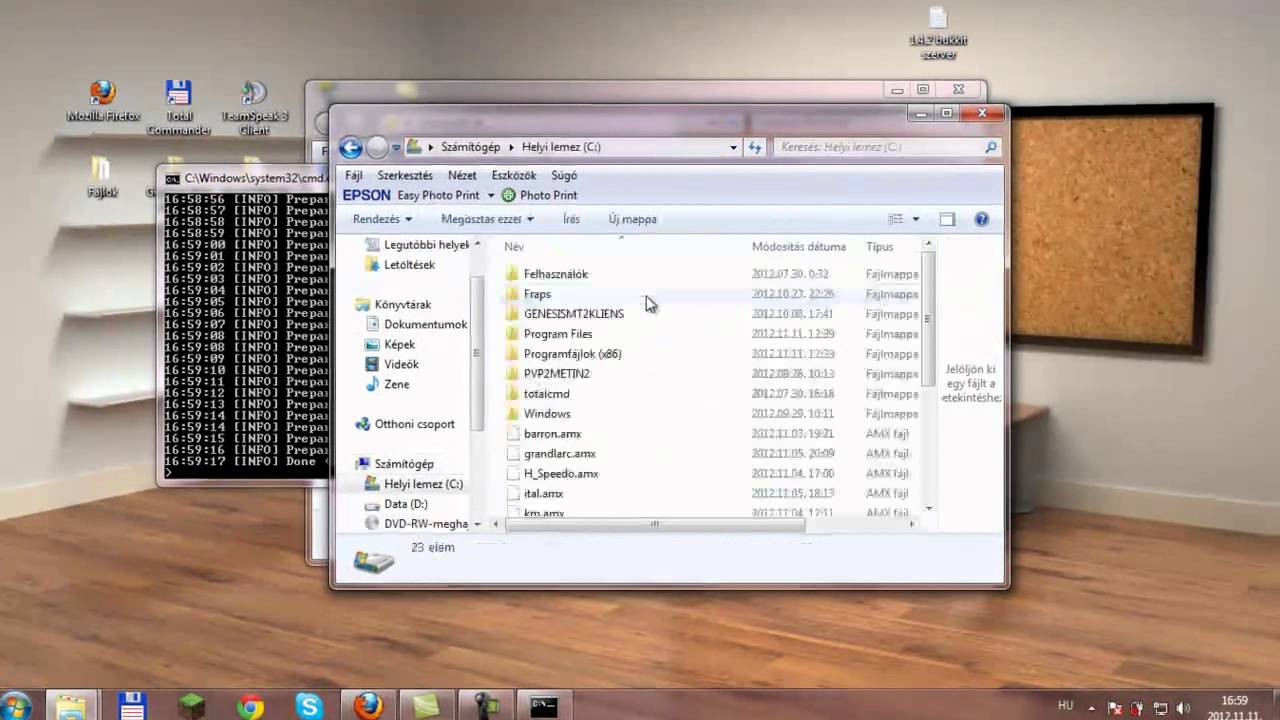The image size is (1280, 720).
Task: Select the totalcmd folder name
Action: point(546,394)
